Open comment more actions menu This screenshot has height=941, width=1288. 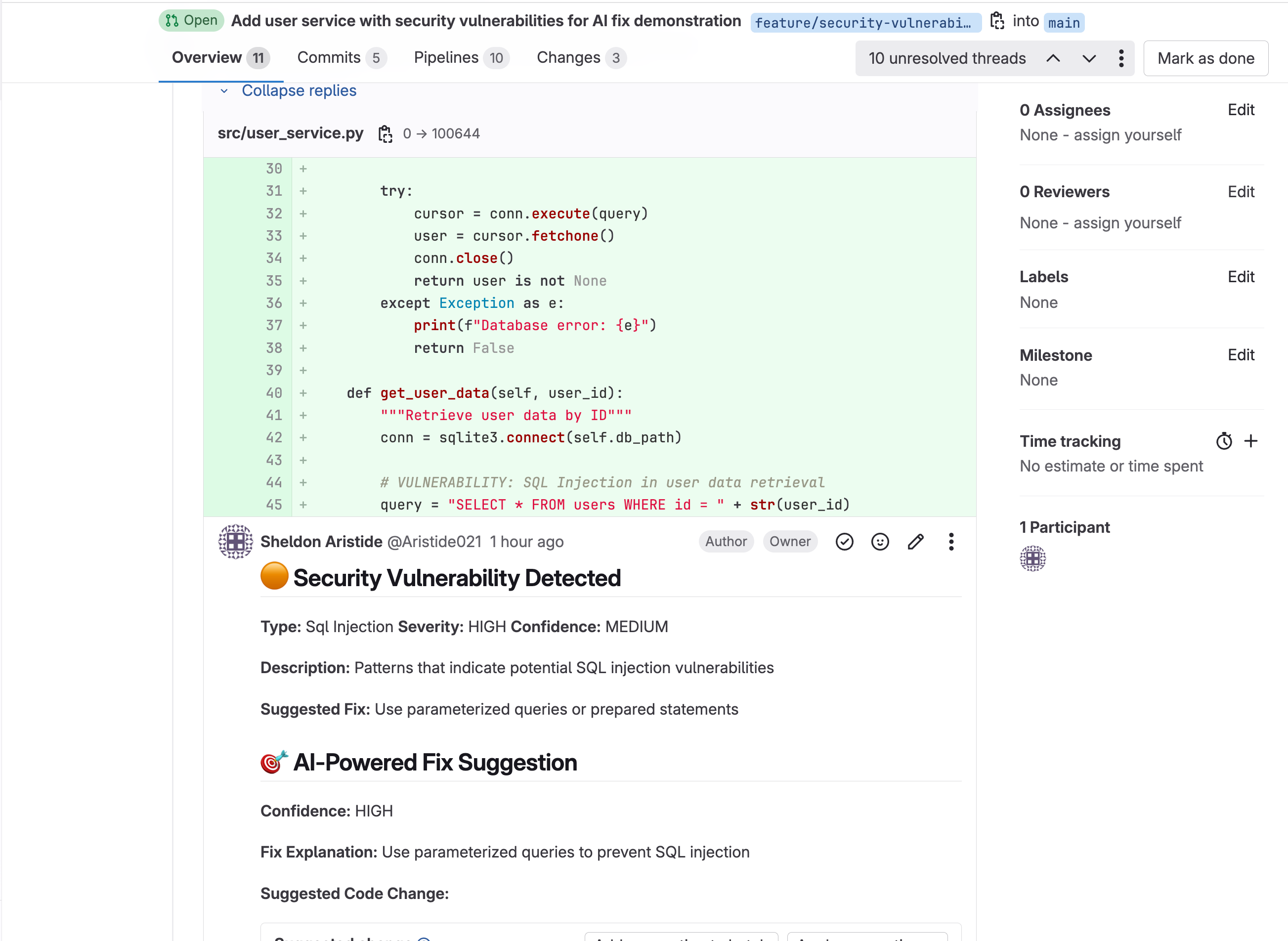tap(951, 542)
